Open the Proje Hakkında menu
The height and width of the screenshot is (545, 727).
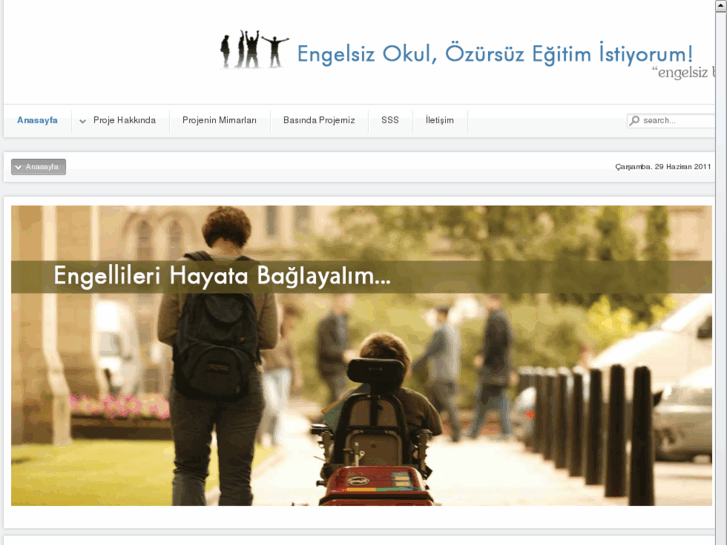click(x=124, y=120)
